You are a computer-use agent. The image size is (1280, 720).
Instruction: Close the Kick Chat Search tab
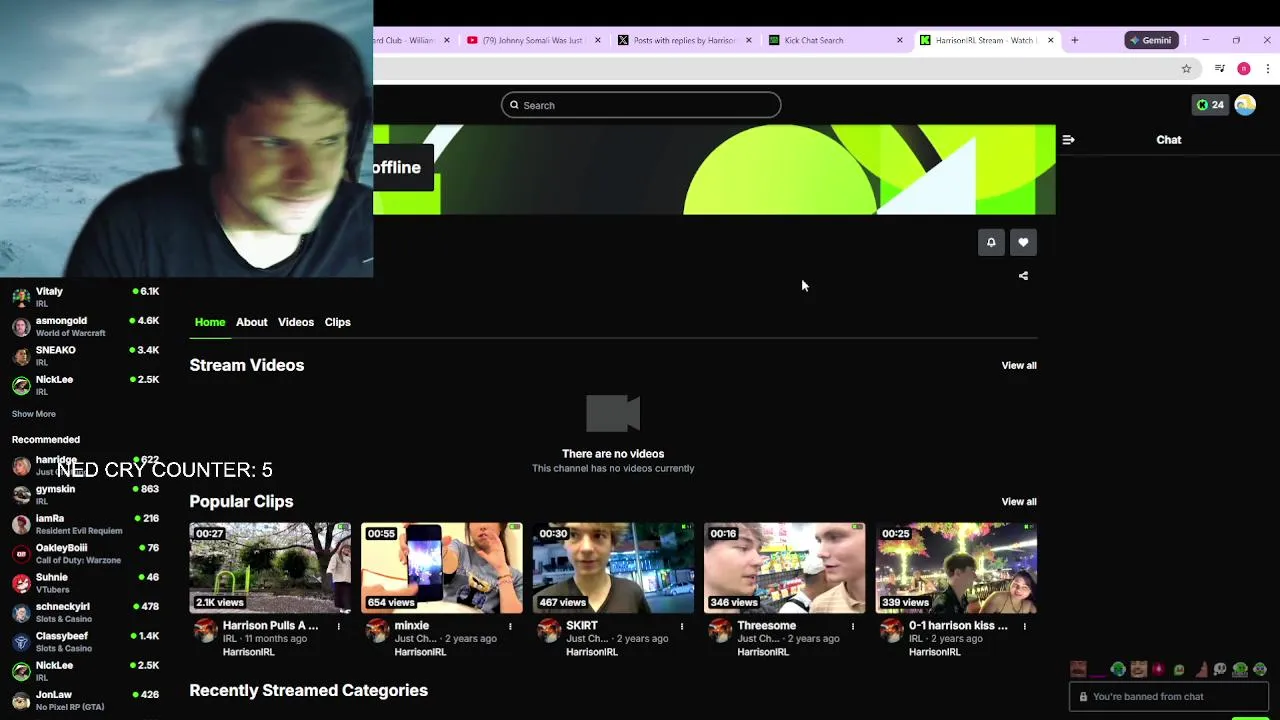pos(899,40)
